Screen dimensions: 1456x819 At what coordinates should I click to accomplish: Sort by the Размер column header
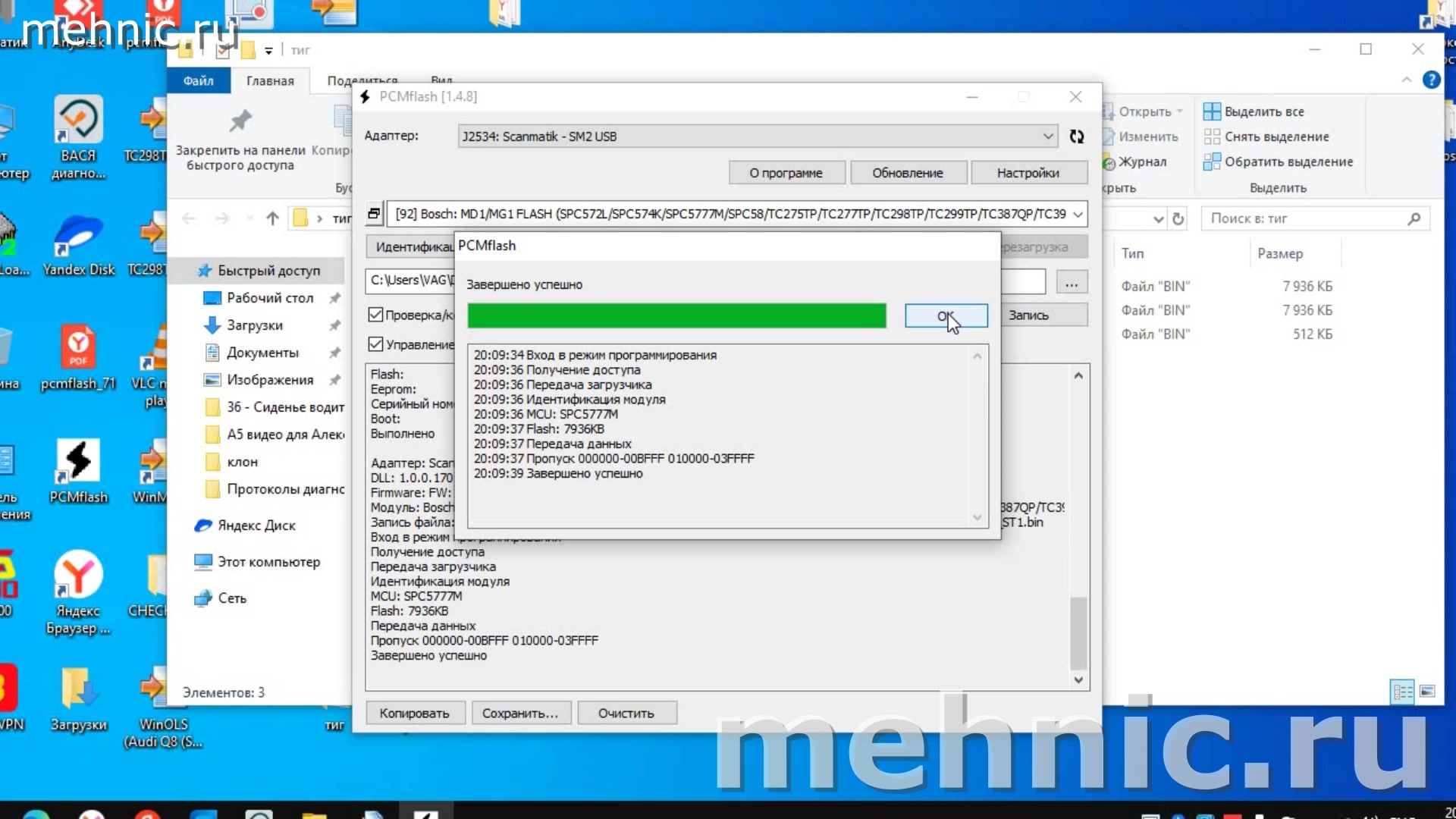[x=1280, y=253]
